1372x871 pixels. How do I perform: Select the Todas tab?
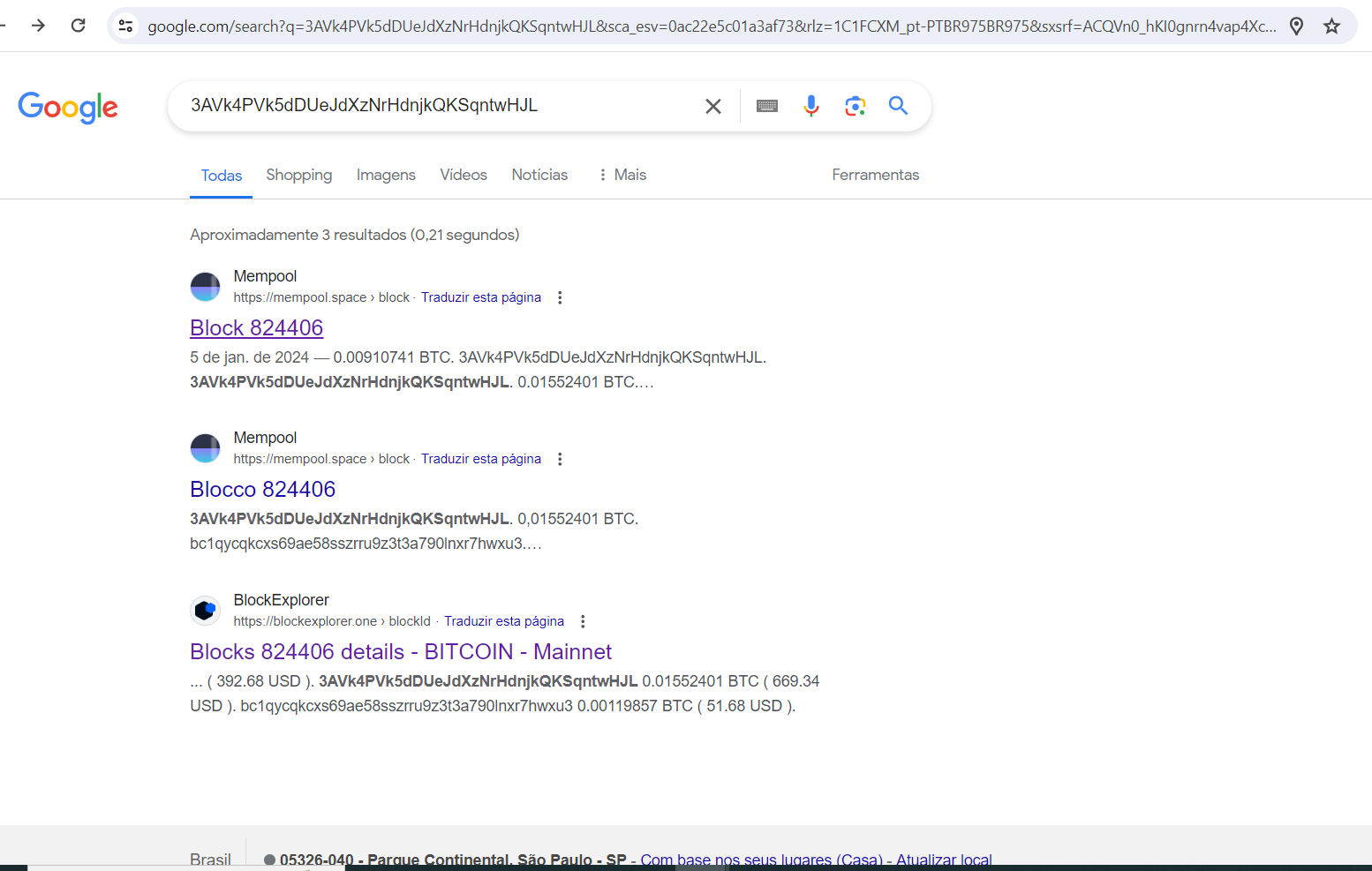tap(222, 176)
